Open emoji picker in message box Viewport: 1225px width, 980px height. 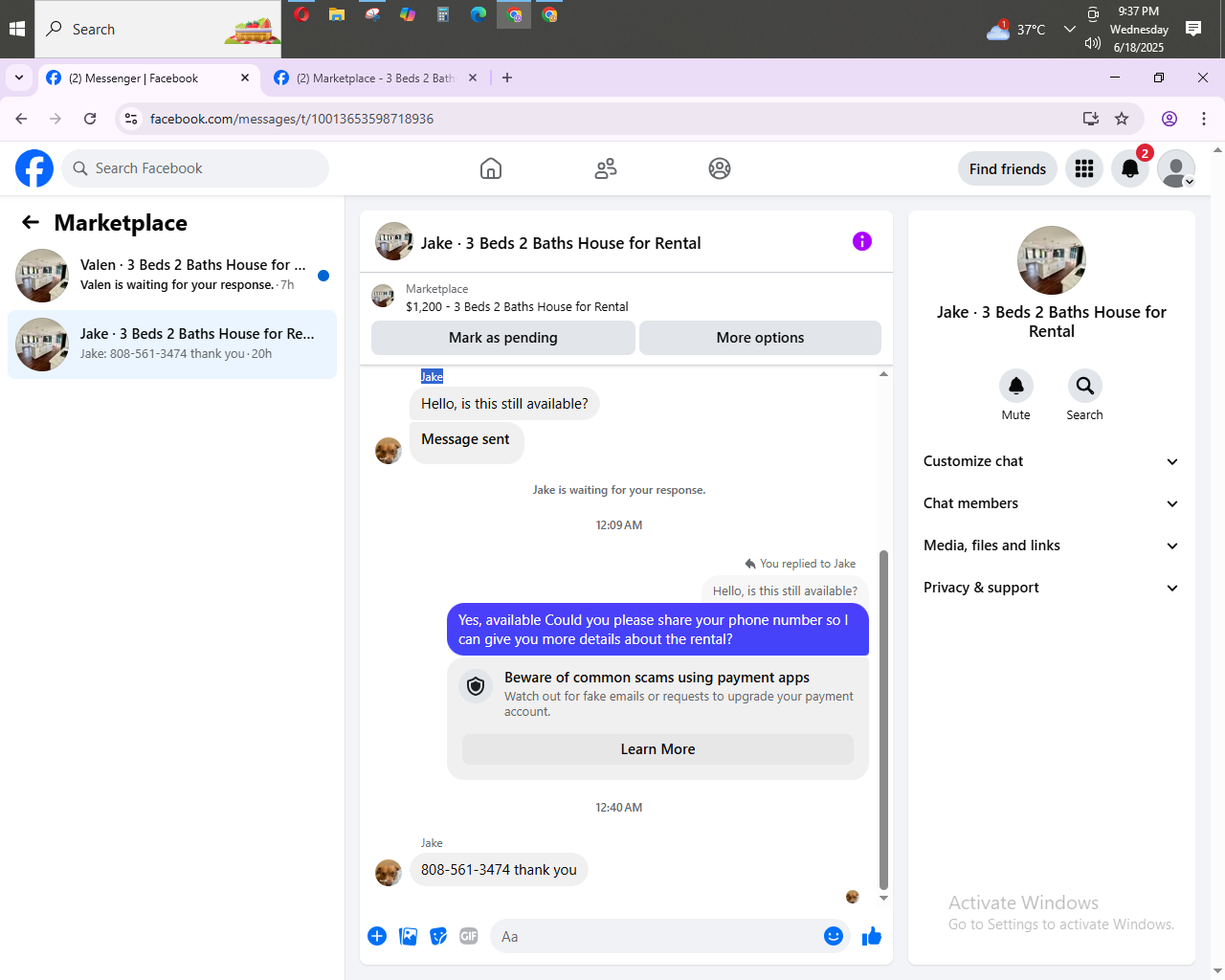pyautogui.click(x=834, y=936)
